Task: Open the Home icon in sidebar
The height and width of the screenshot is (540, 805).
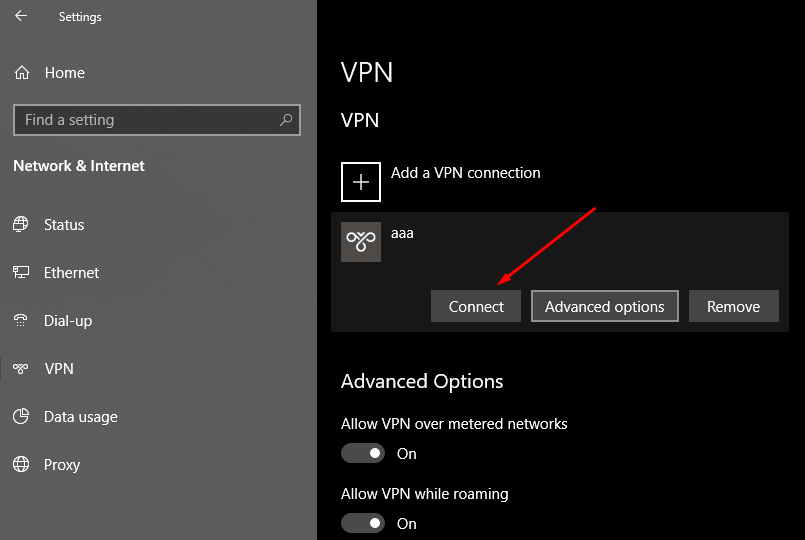Action: [x=22, y=73]
